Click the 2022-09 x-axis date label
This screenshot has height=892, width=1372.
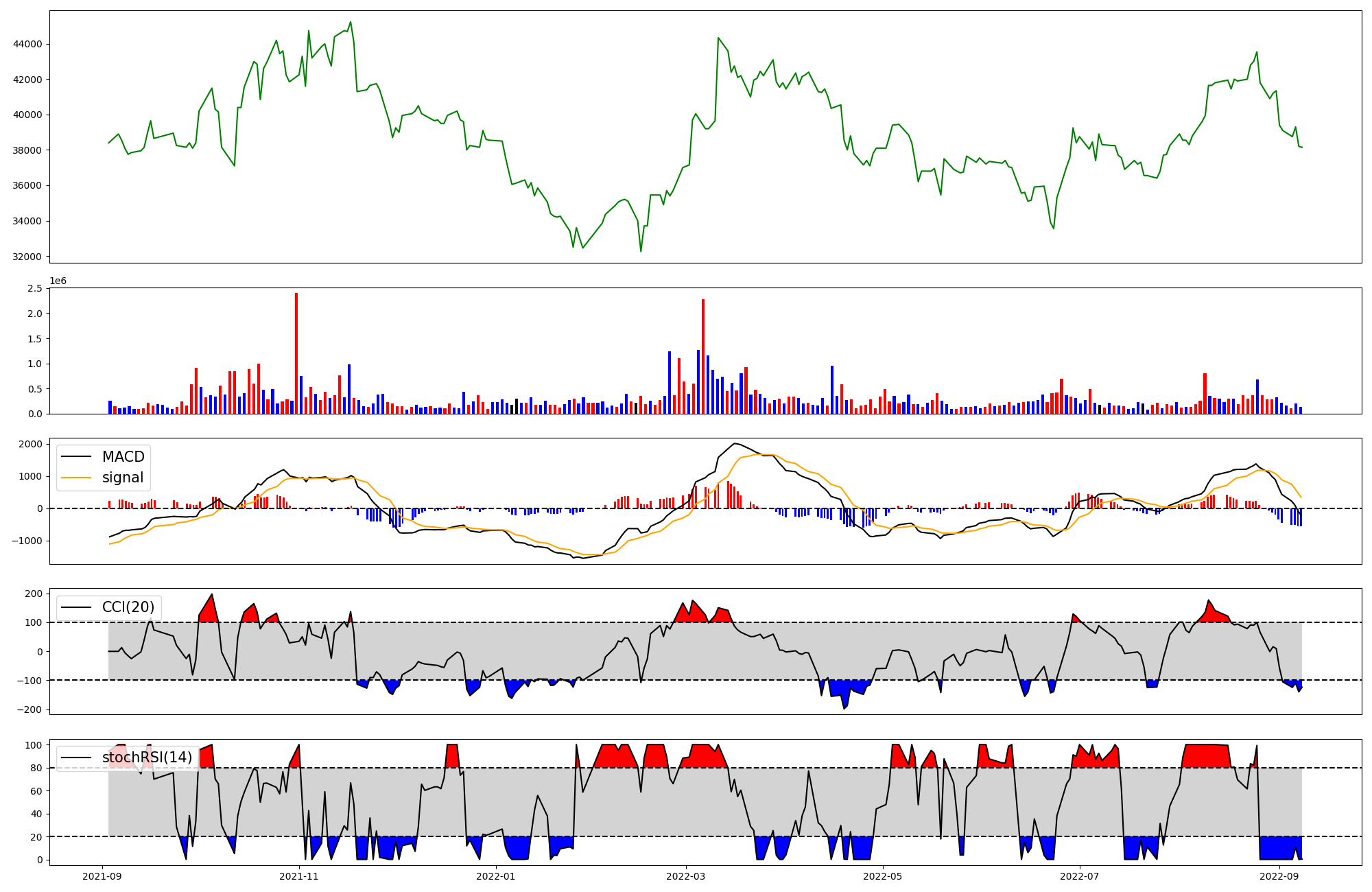[1279, 876]
